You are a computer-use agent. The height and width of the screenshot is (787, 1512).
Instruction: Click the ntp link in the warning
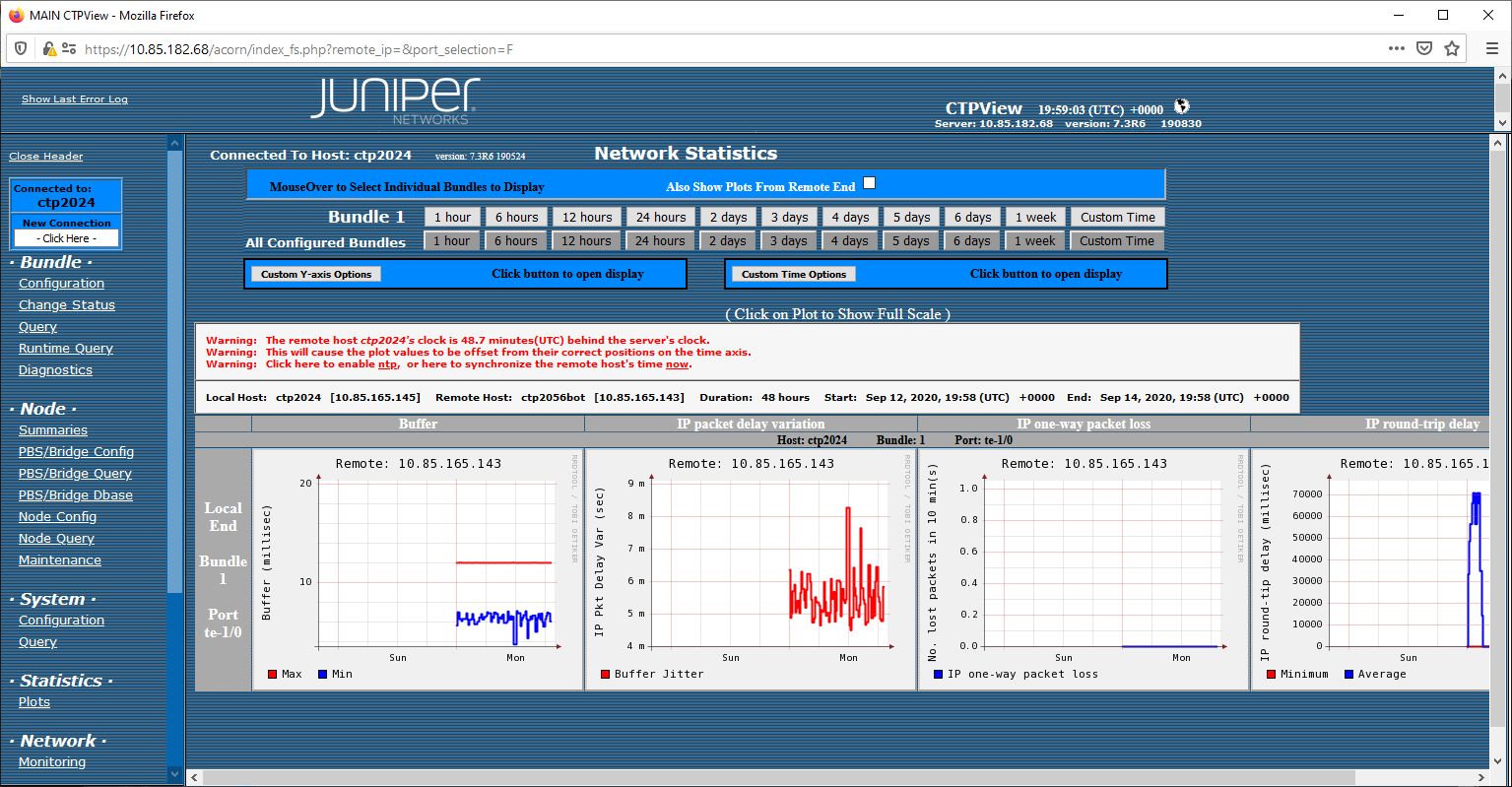[389, 364]
